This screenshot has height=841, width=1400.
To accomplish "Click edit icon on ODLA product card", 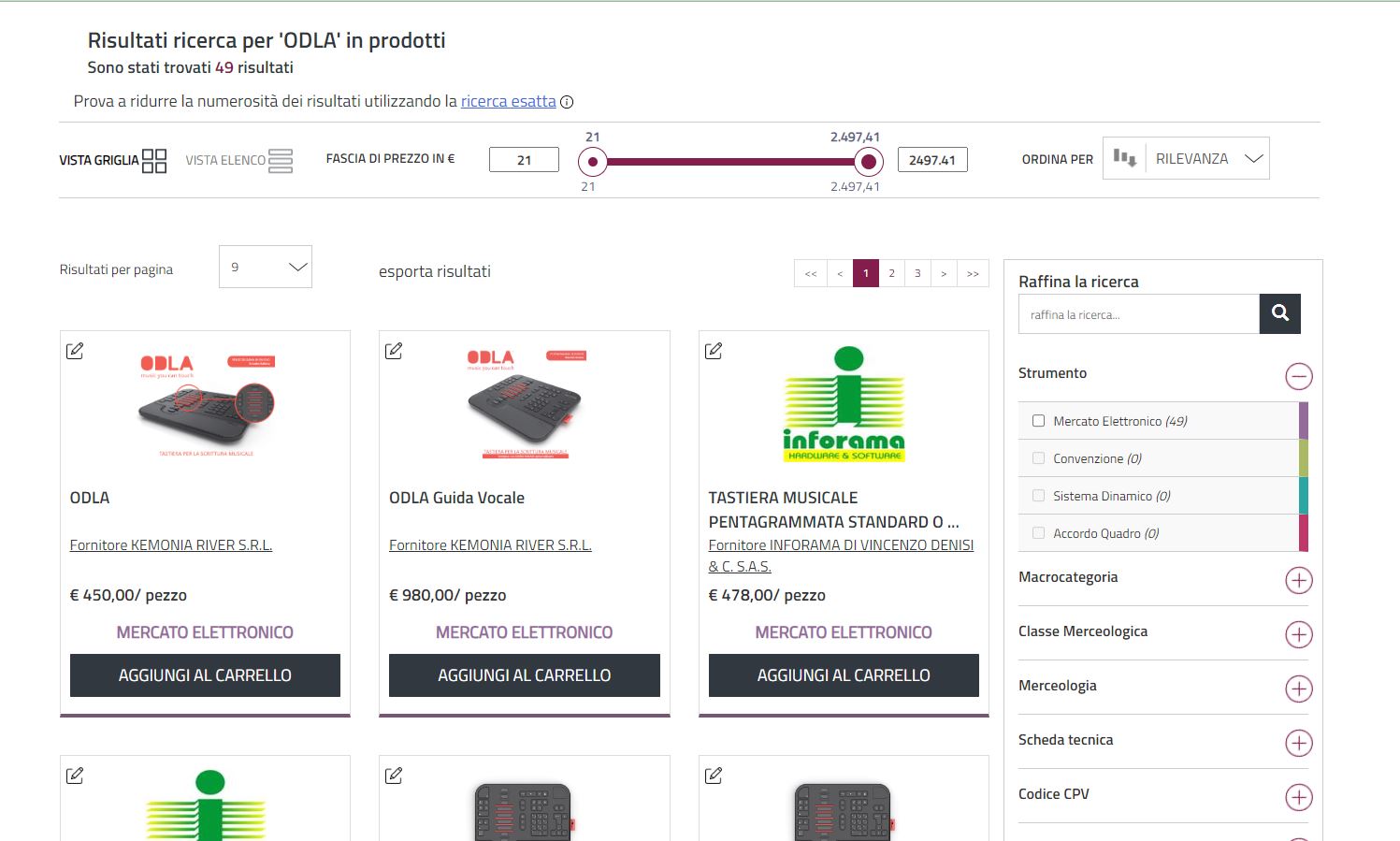I will tap(75, 351).
